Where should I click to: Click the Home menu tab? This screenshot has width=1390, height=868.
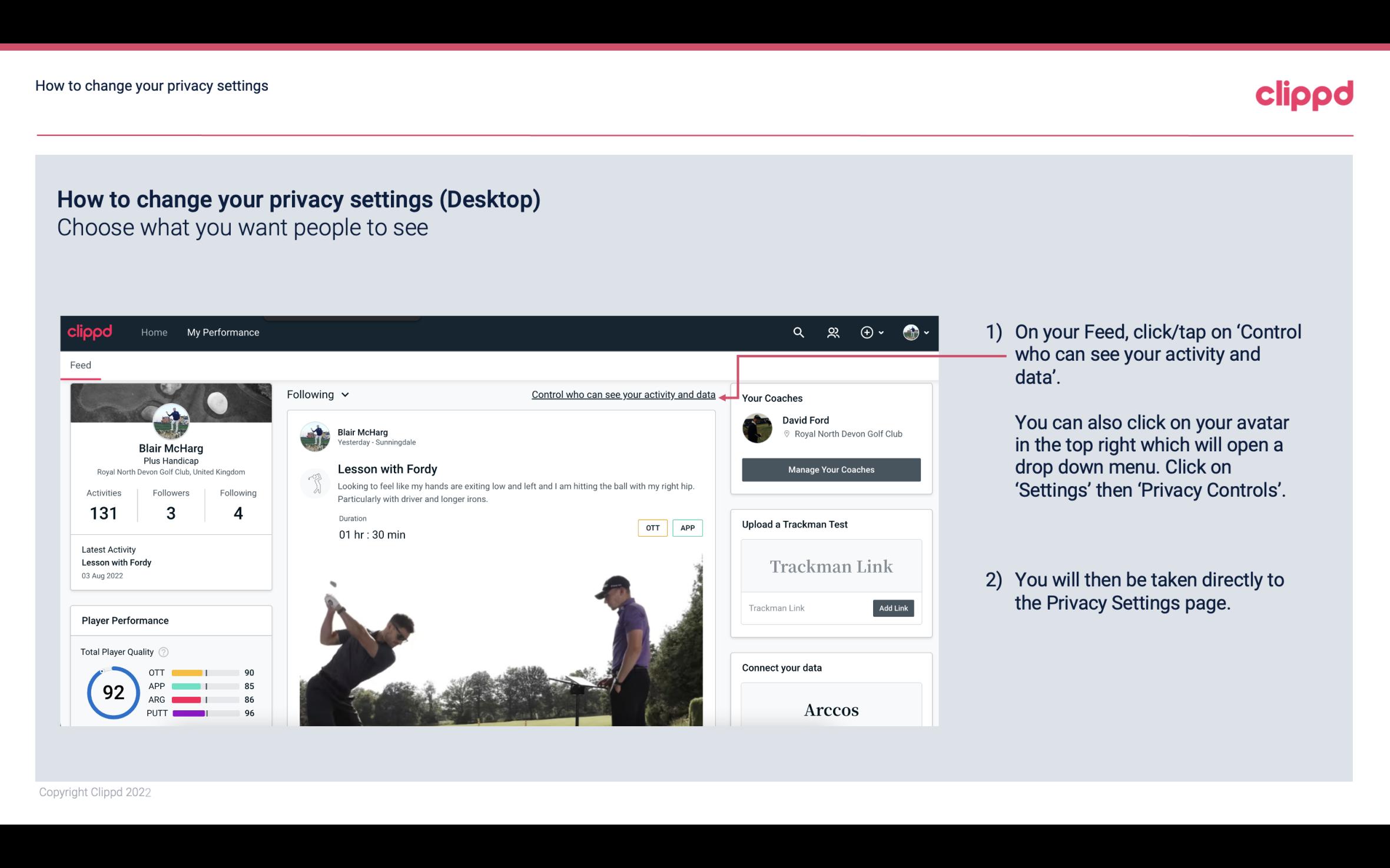click(x=153, y=332)
